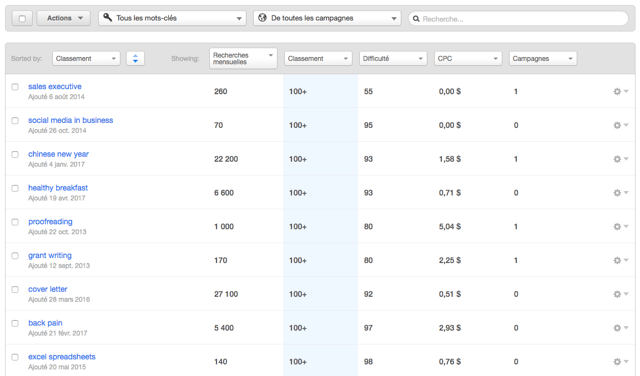Image resolution: width=640 pixels, height=376 pixels.
Task: Open chinese new year keyword link
Action: (58, 154)
